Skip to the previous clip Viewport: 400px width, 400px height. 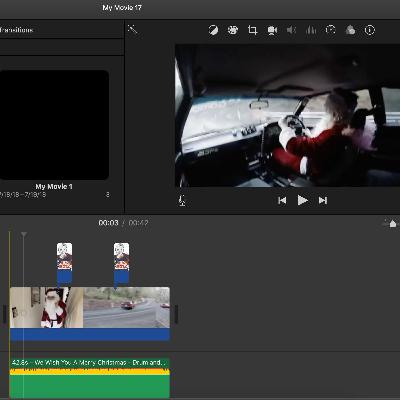point(282,200)
